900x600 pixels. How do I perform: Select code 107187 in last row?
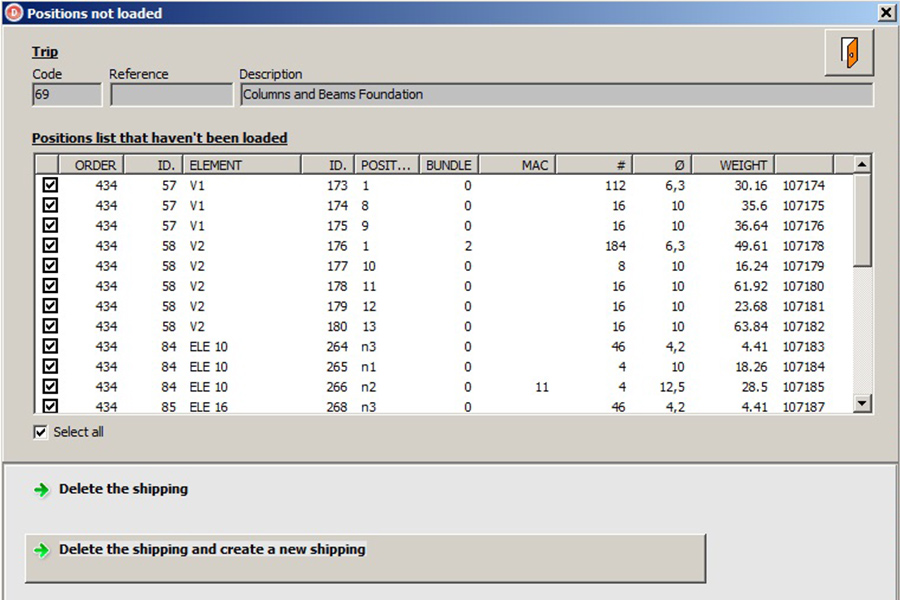(x=804, y=407)
